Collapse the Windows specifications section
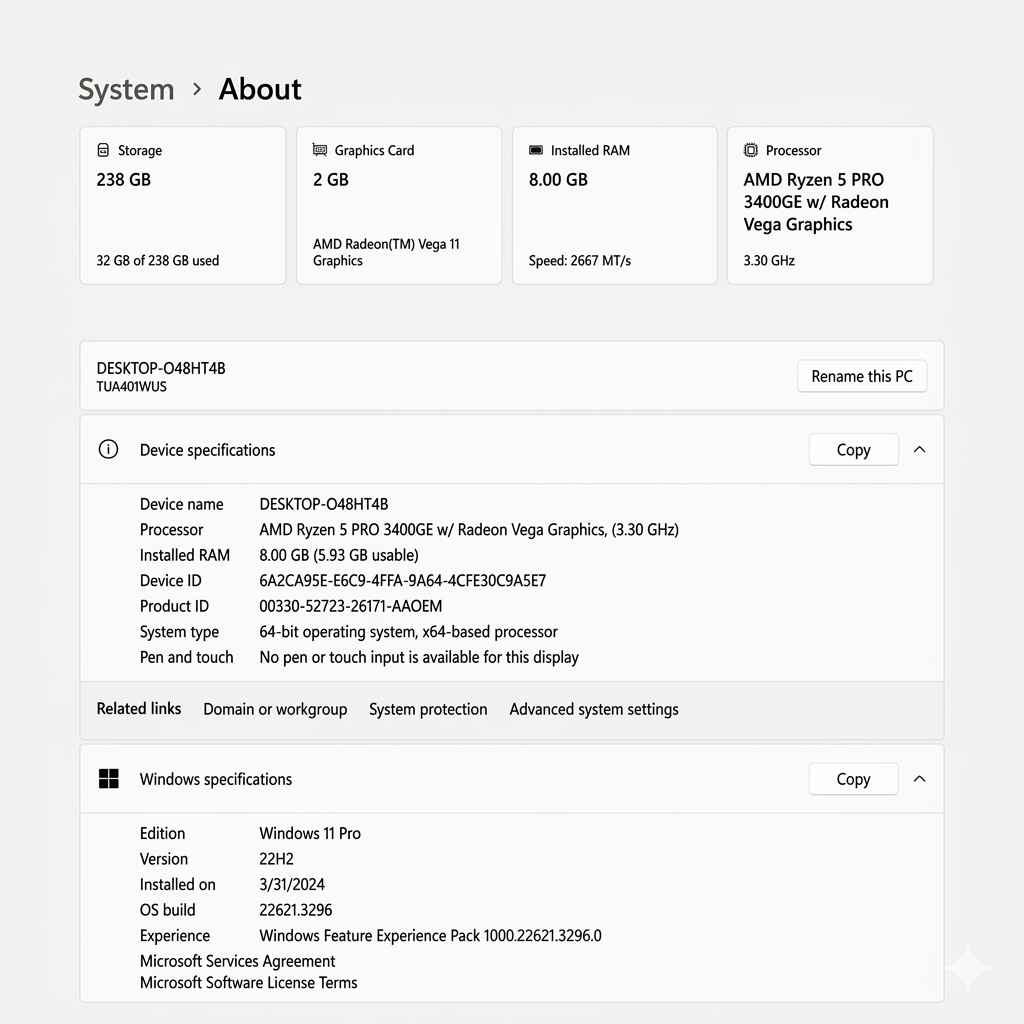The image size is (1024, 1024). [x=920, y=778]
